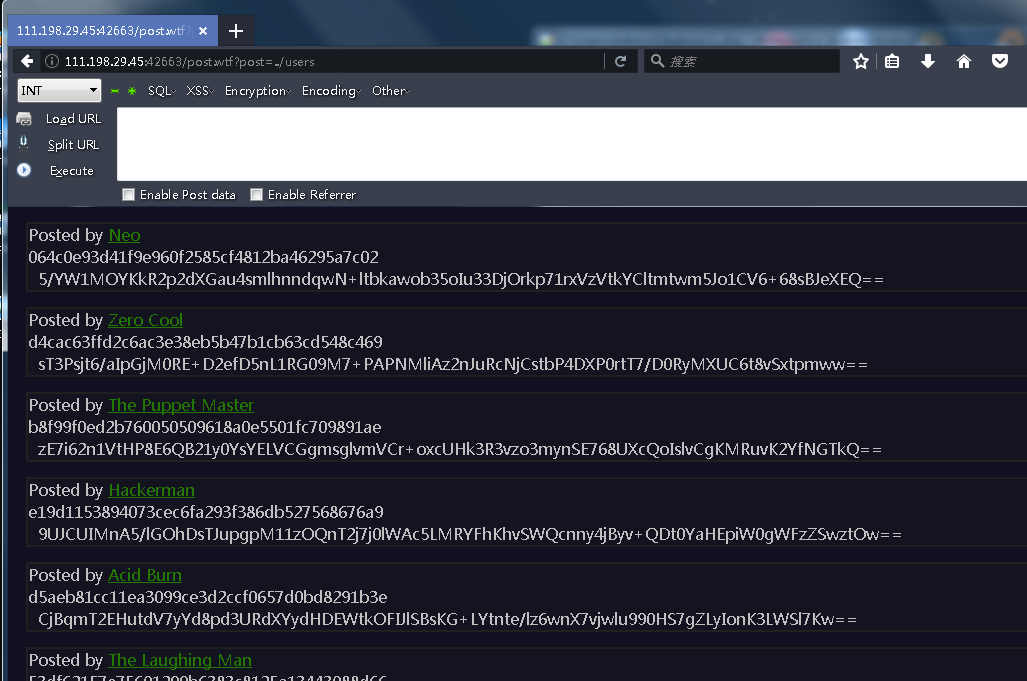Click Acid Burn's base64 string starting CjBqmT2E
Image resolution: width=1027 pixels, height=681 pixels.
pos(447,619)
